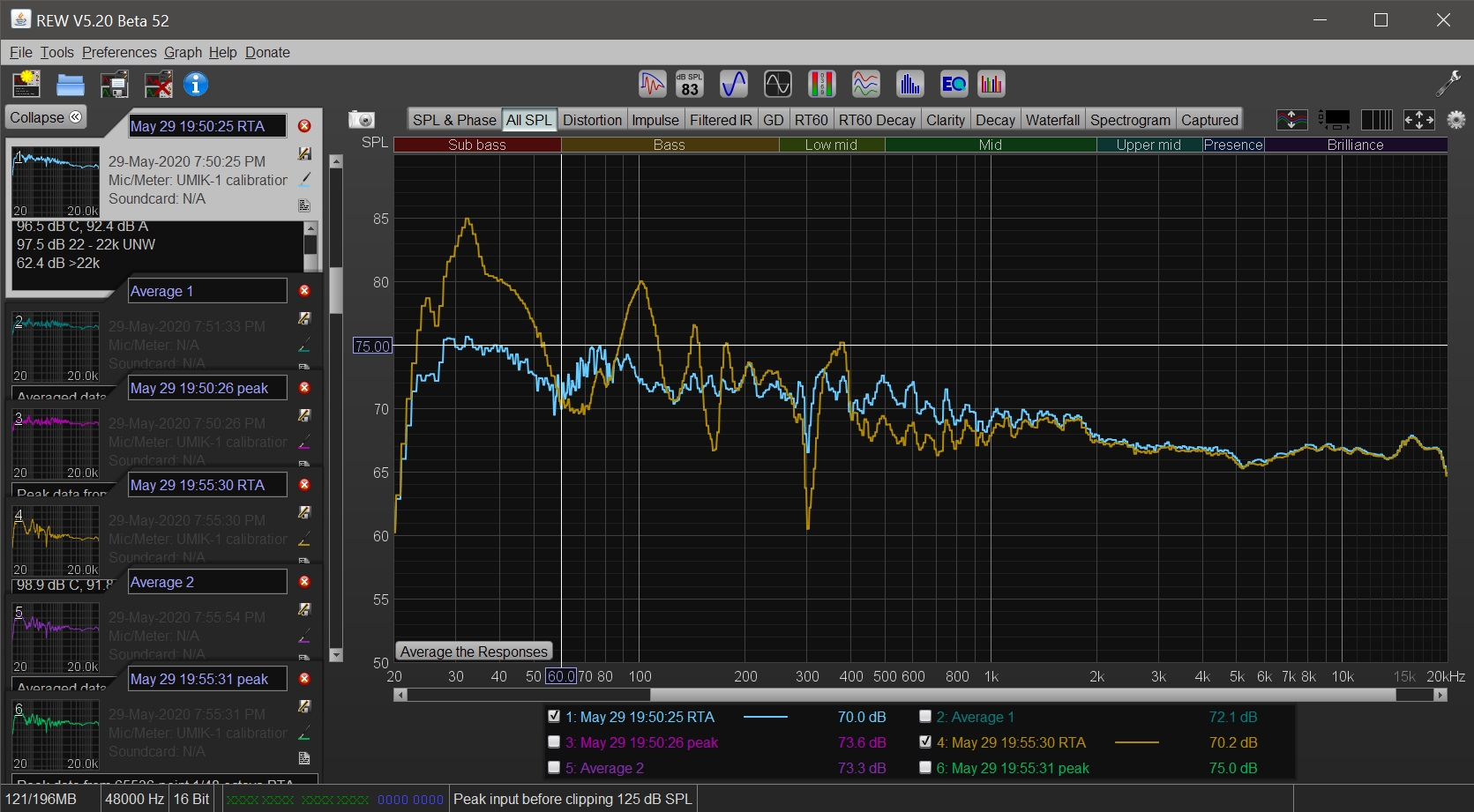This screenshot has height=812, width=1474.
Task: Switch to Filtered IR tab
Action: tap(721, 120)
